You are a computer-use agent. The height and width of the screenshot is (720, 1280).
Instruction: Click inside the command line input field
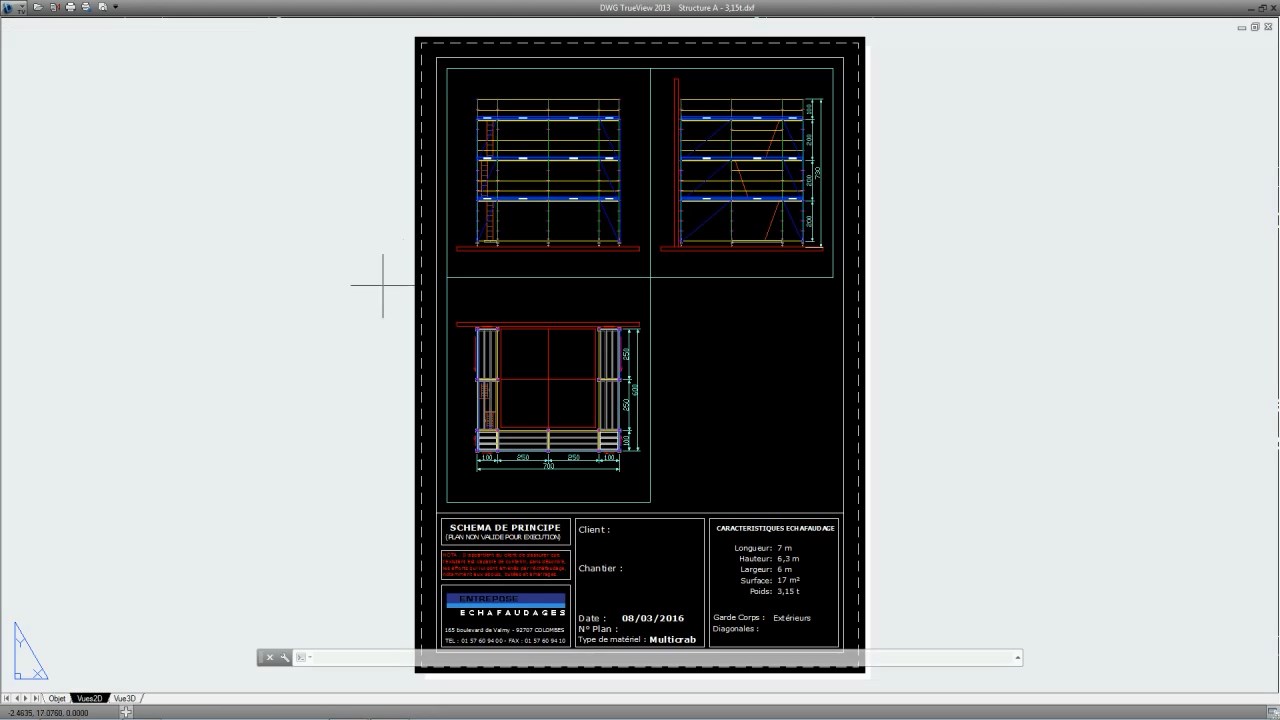click(662, 657)
